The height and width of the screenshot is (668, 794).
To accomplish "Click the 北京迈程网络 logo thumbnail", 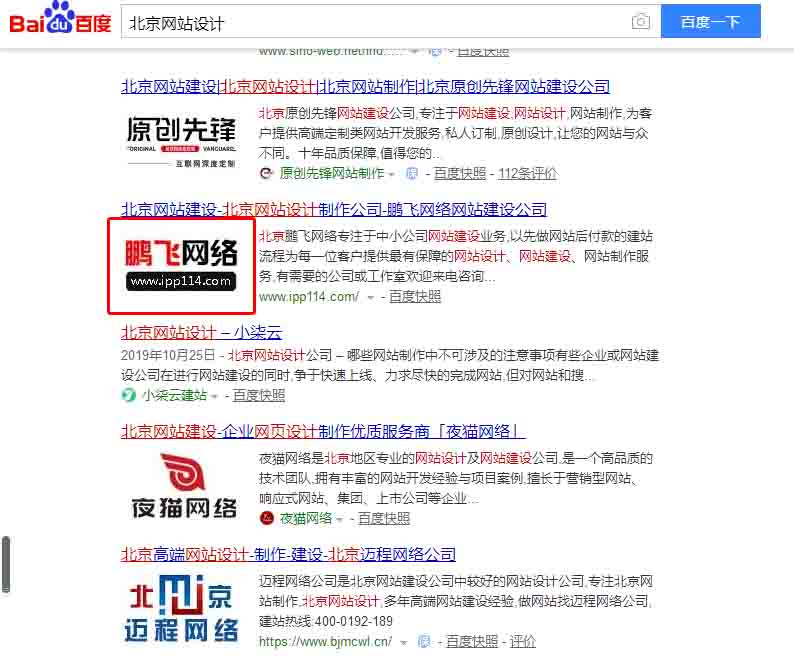I will click(181, 608).
